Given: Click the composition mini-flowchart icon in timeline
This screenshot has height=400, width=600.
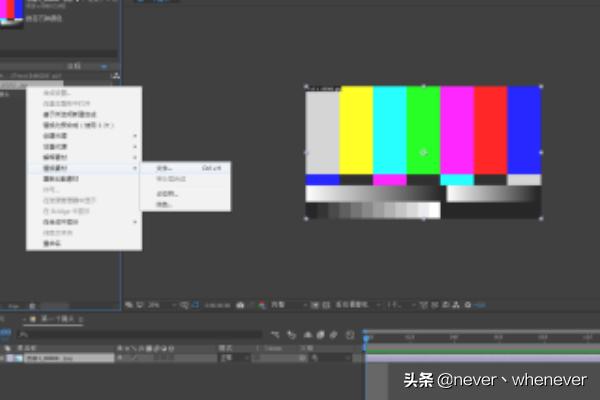Looking at the screenshot, I should pos(275,334).
